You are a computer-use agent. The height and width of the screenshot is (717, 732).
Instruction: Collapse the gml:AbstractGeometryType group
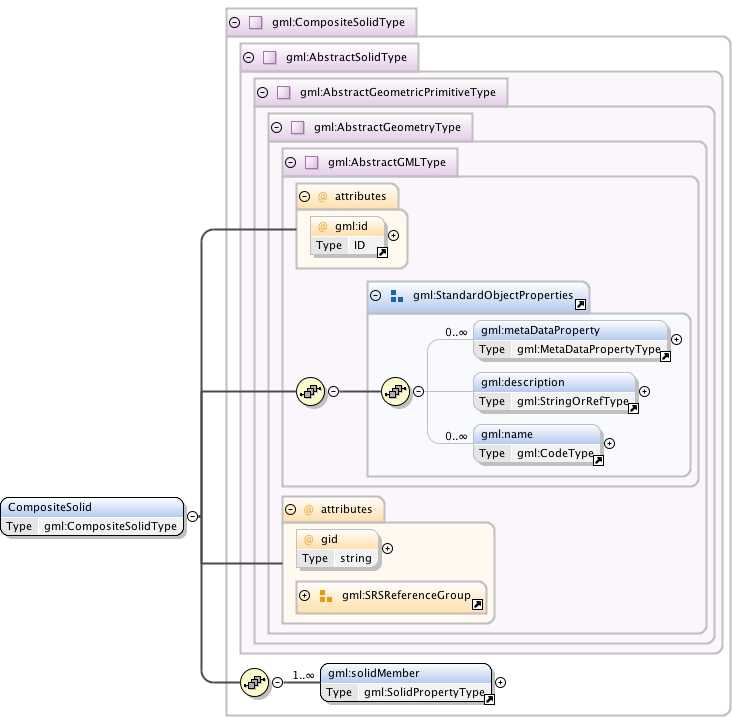click(277, 127)
